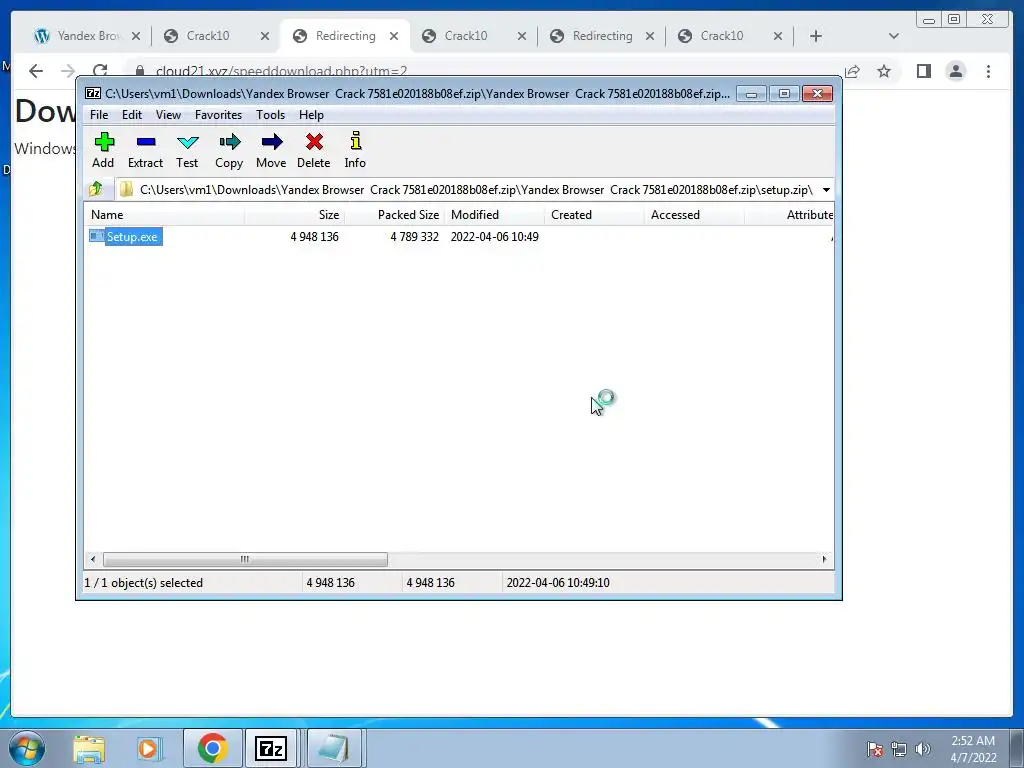Open Chrome tab search dropdown
Image resolution: width=1024 pixels, height=768 pixels.
tap(894, 36)
